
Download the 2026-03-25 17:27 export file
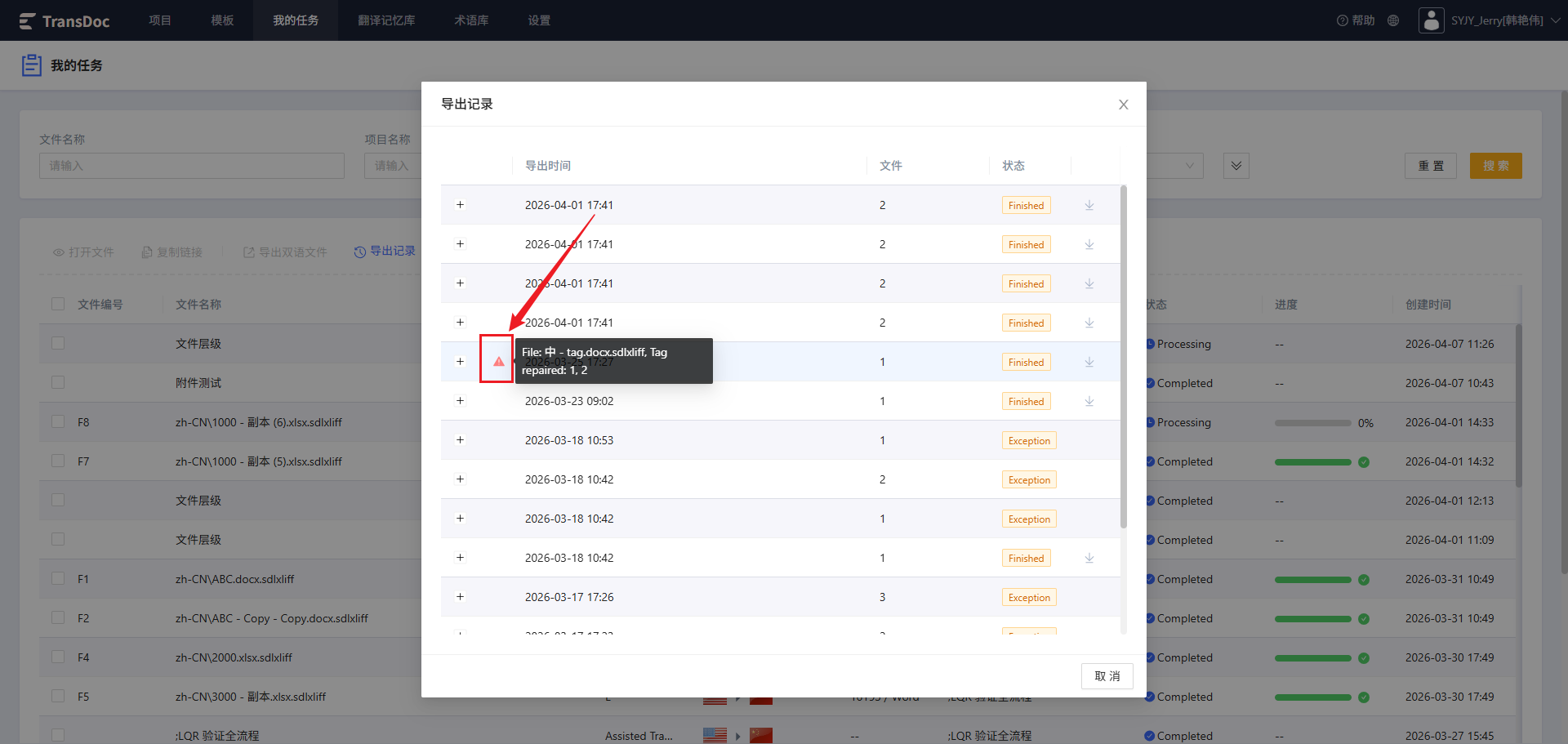click(x=1089, y=362)
